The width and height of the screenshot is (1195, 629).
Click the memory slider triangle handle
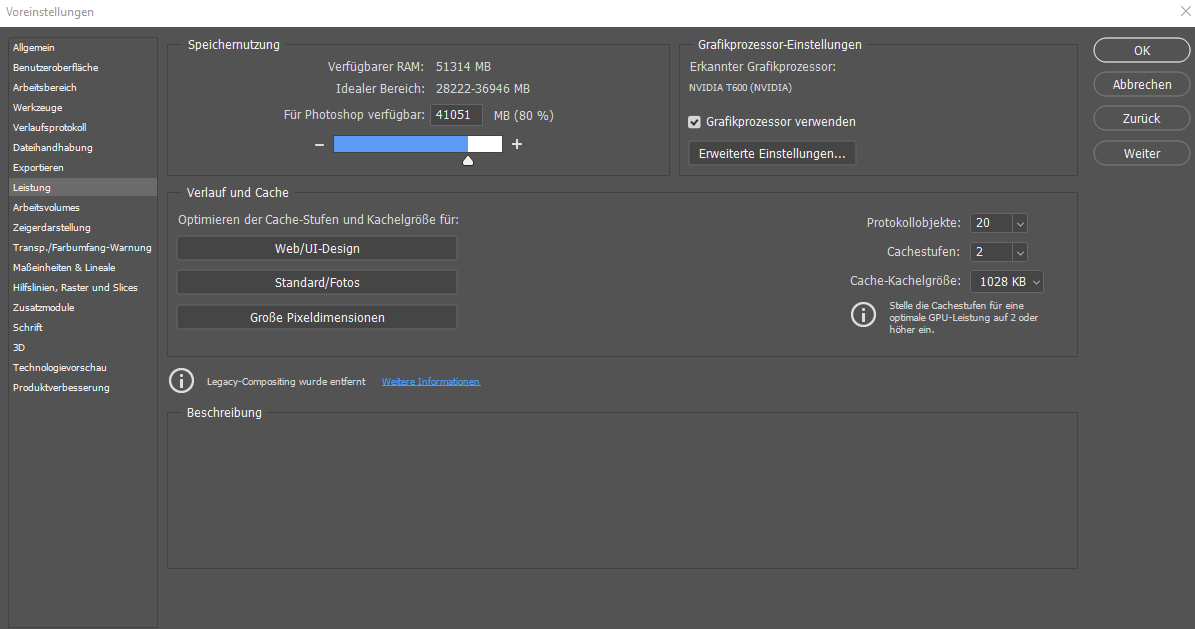point(468,160)
